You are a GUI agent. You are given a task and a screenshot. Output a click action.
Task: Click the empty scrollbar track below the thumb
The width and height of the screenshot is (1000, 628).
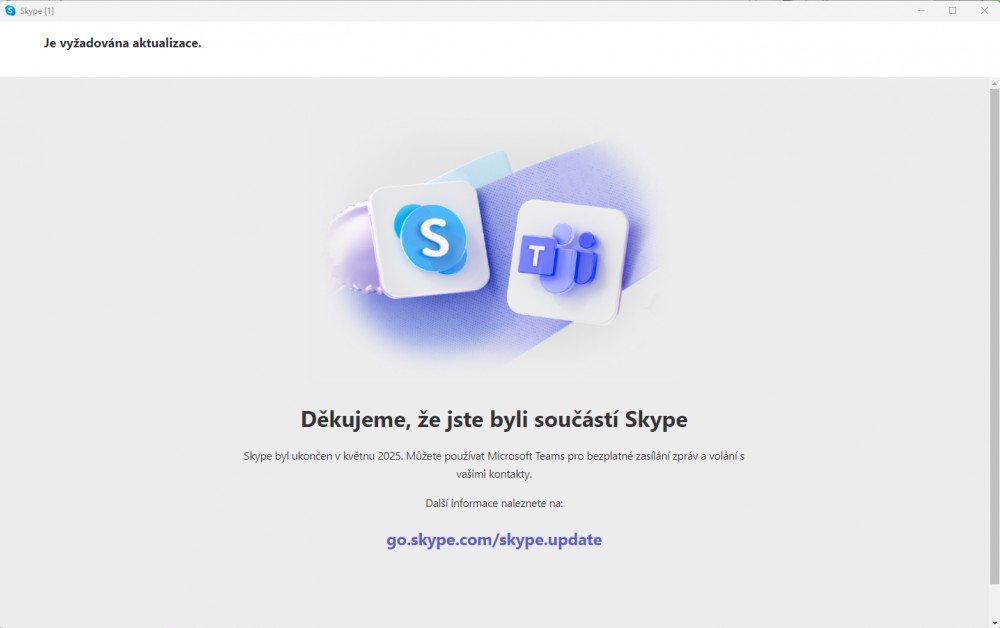994,600
